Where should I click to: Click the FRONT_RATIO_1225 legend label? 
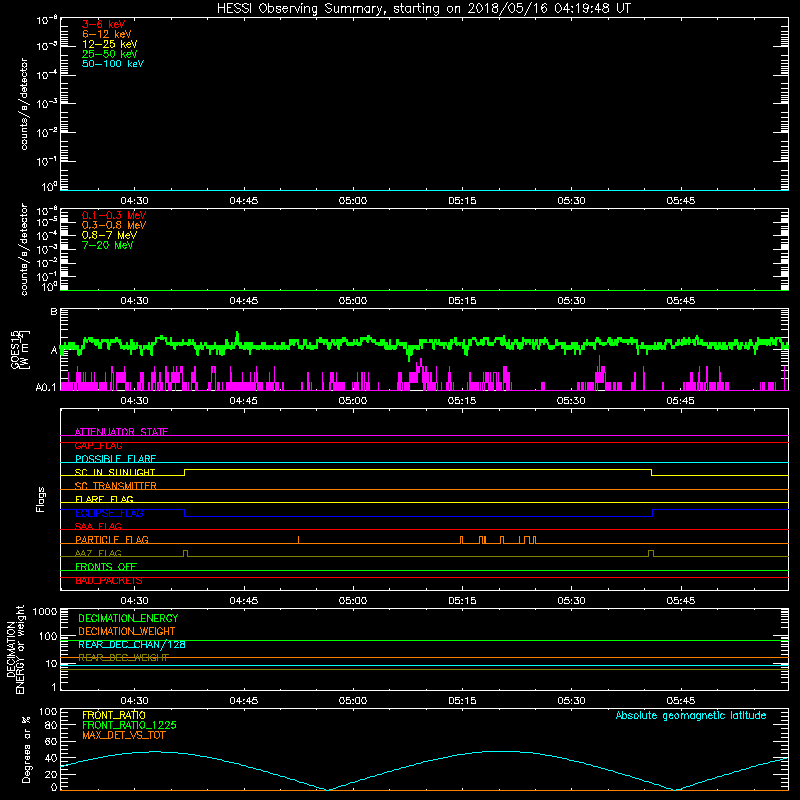pyautogui.click(x=129, y=725)
